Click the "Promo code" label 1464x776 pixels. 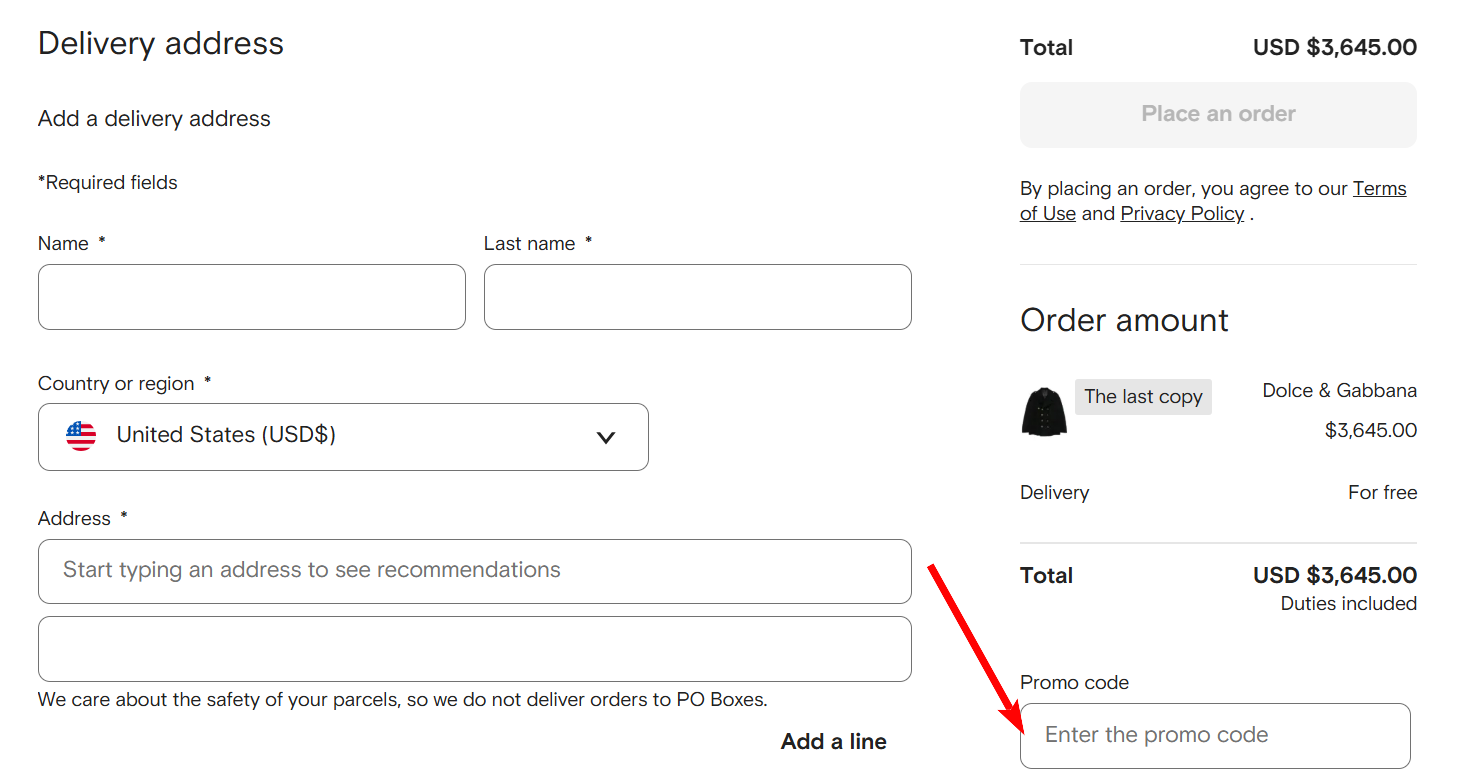(x=1074, y=683)
